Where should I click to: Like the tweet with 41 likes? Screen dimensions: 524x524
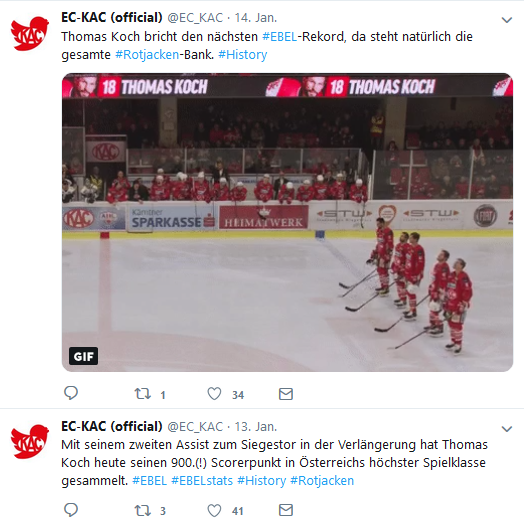[214, 510]
